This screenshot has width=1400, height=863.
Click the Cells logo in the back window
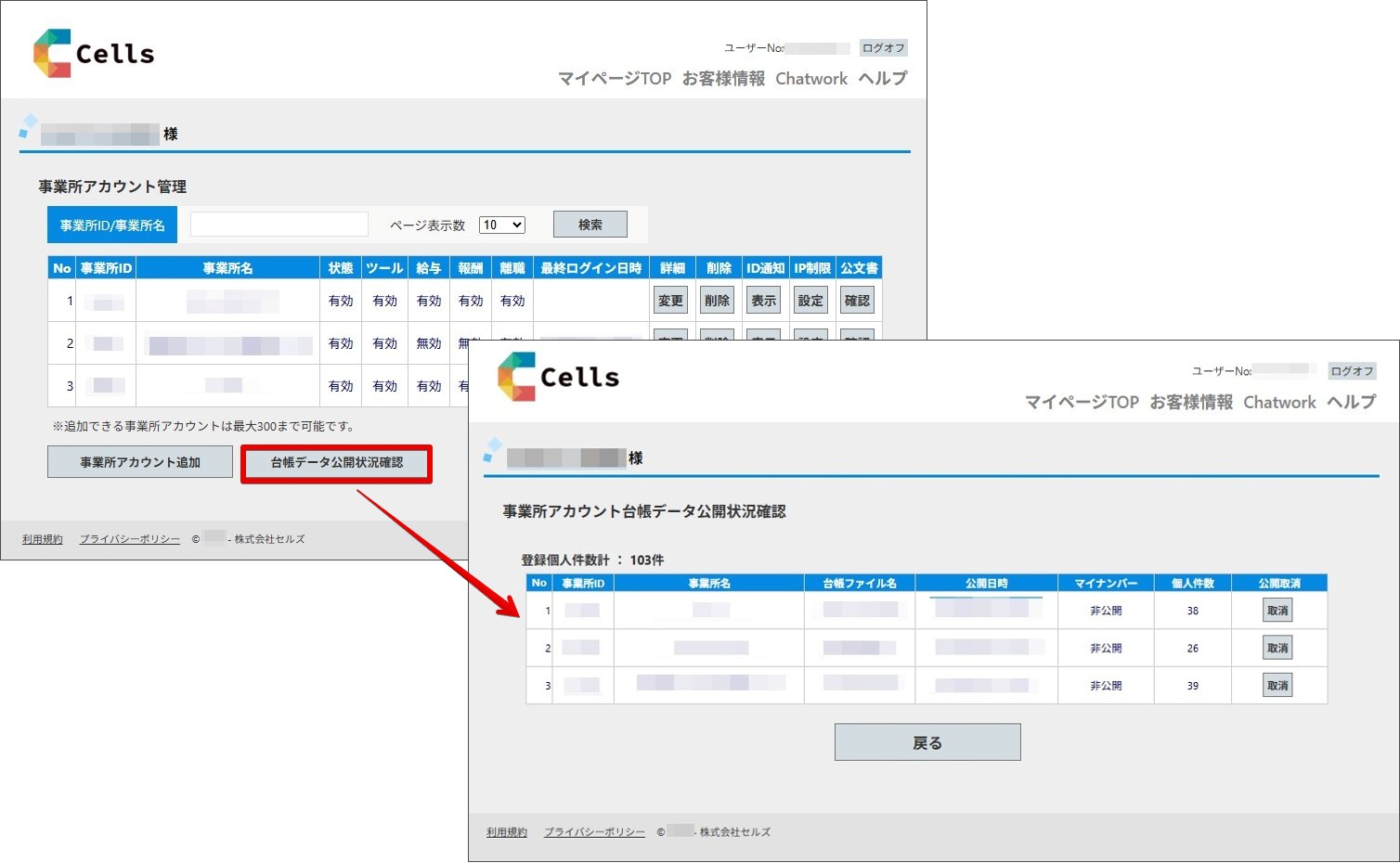(x=94, y=53)
